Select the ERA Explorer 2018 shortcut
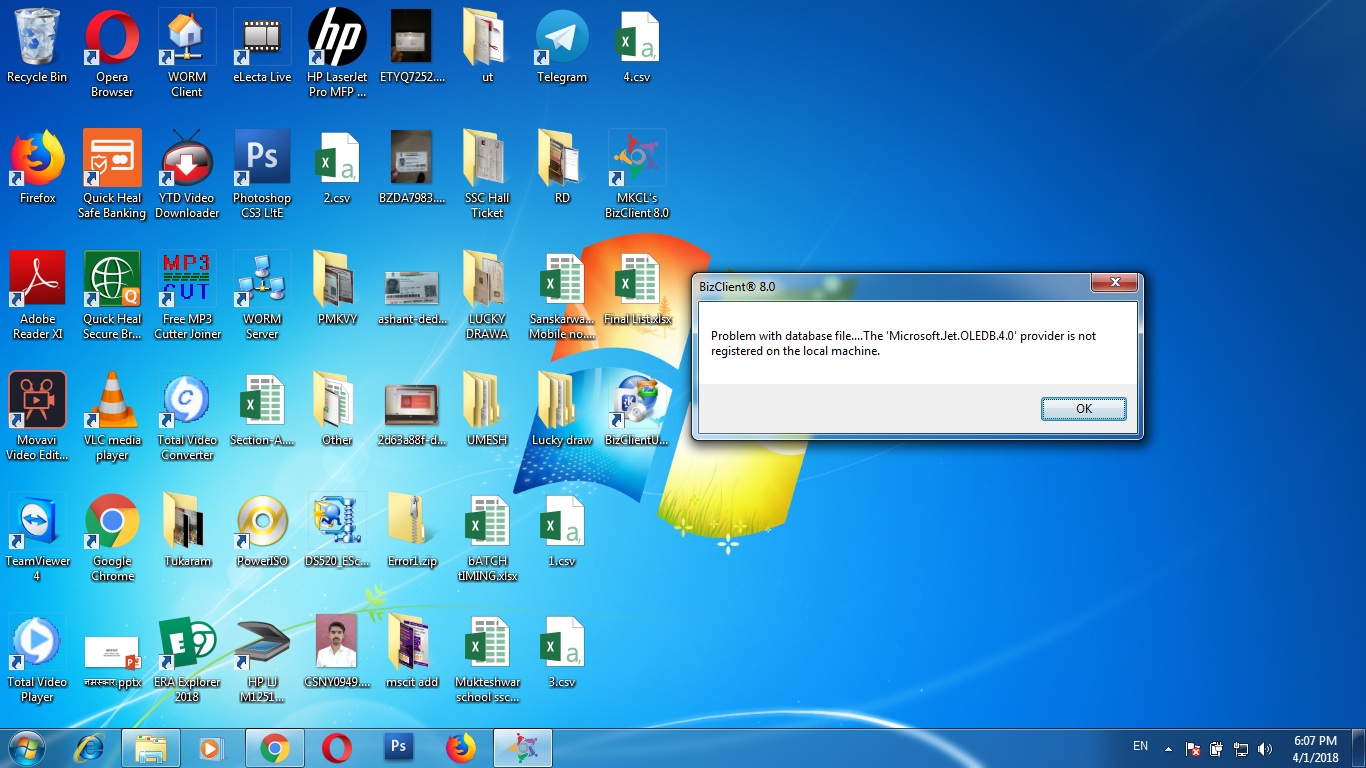1366x768 pixels. 187,659
